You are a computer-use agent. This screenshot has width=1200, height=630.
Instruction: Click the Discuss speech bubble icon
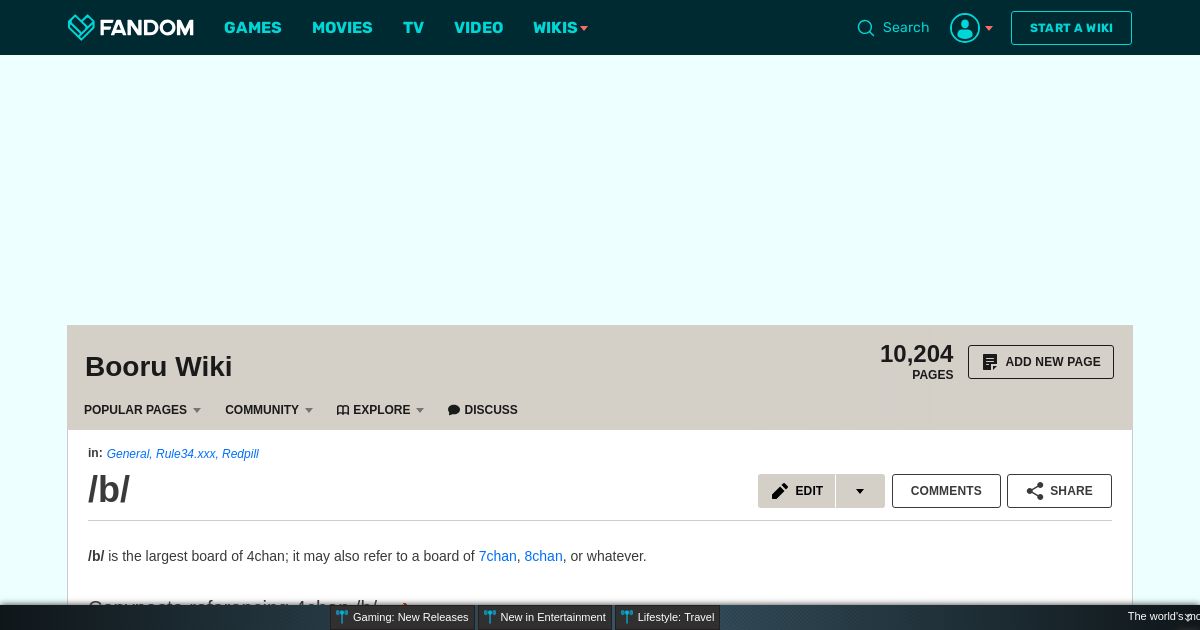454,410
